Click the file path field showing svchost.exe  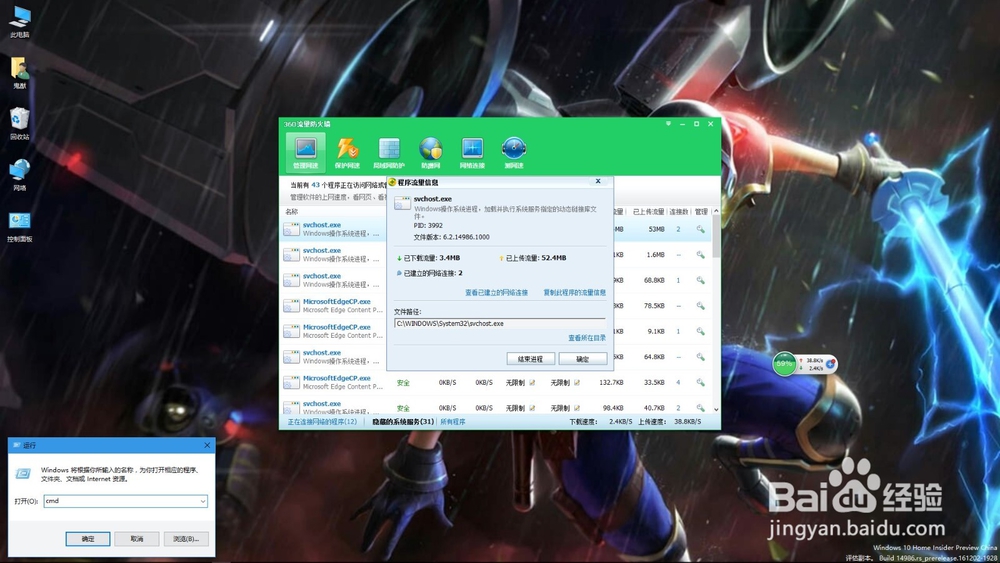[499, 323]
